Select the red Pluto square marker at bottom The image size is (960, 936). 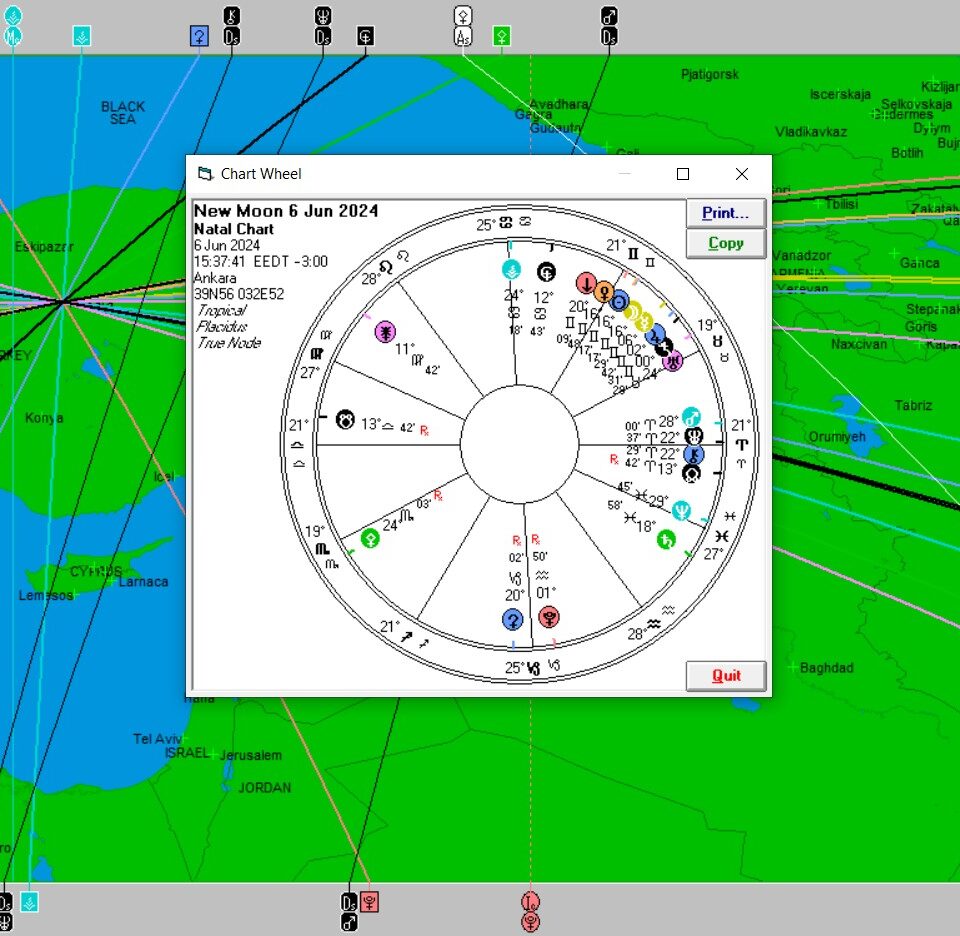pos(370,901)
